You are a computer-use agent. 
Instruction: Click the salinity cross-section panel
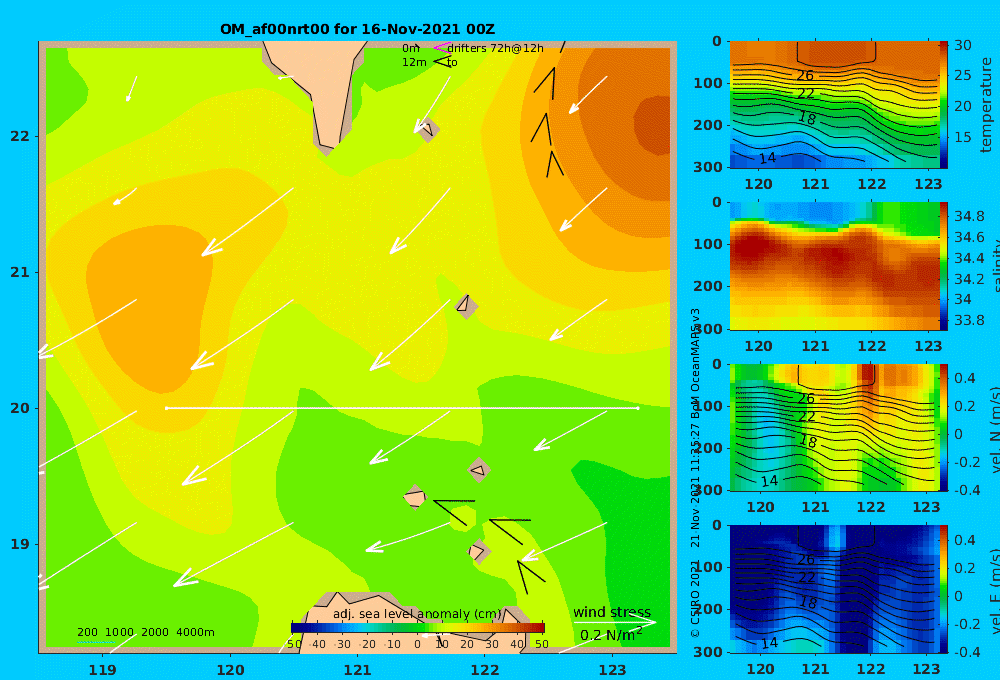point(834,266)
